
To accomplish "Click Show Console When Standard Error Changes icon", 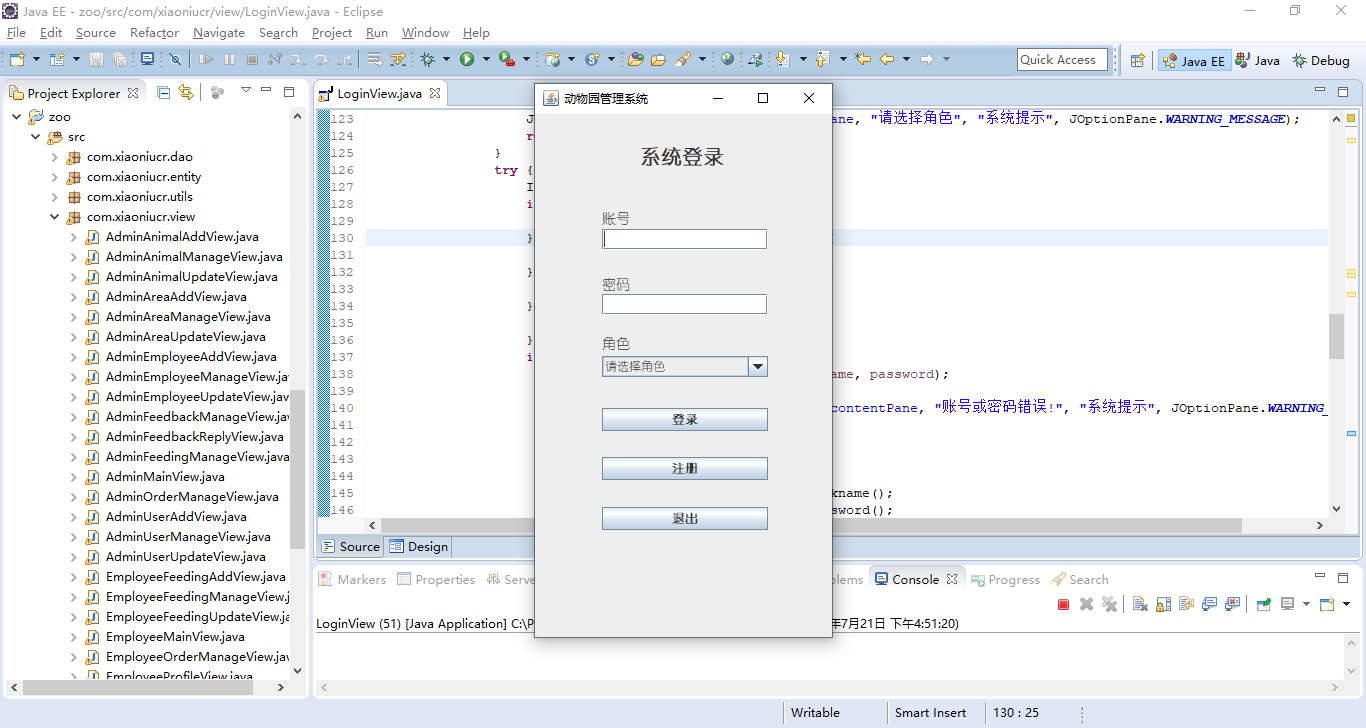I will (x=1232, y=605).
